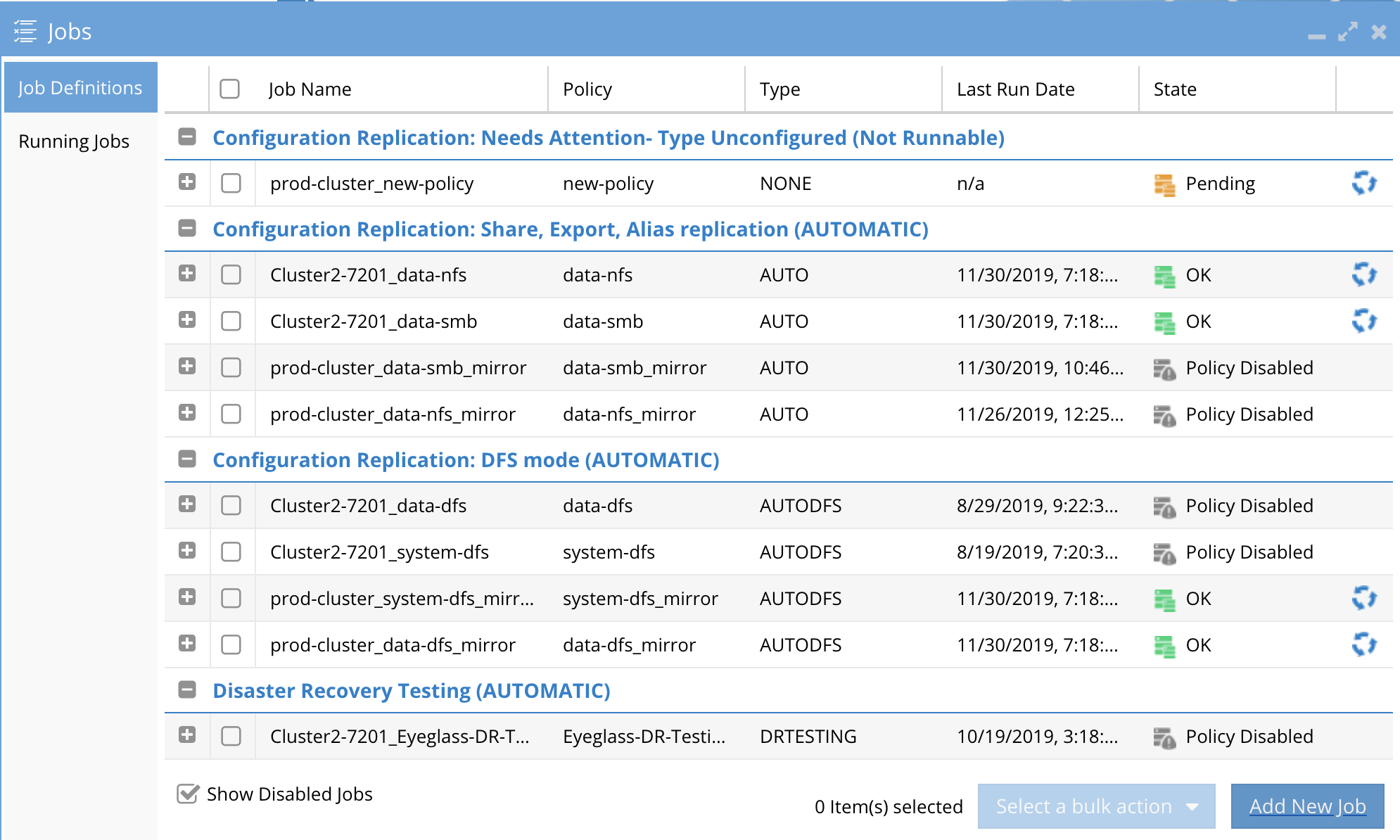Open the Select a bulk action dropdown
This screenshot has height=840, width=1400.
click(x=1096, y=806)
